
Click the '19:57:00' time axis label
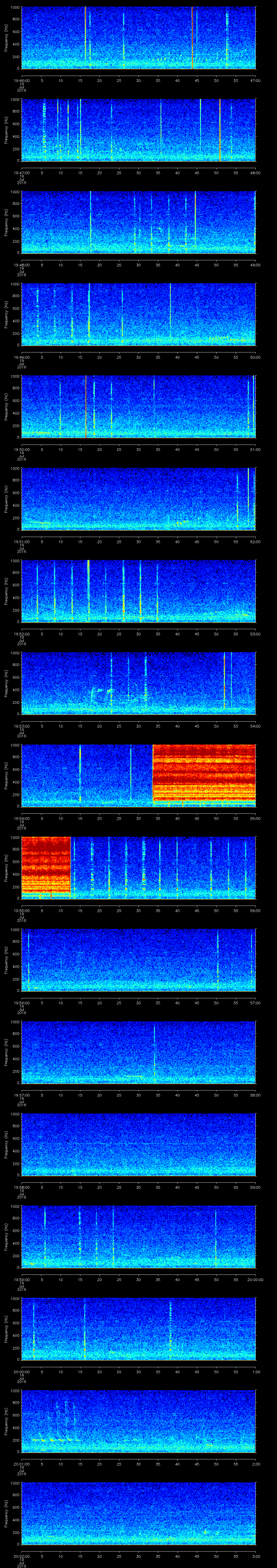21,1095
